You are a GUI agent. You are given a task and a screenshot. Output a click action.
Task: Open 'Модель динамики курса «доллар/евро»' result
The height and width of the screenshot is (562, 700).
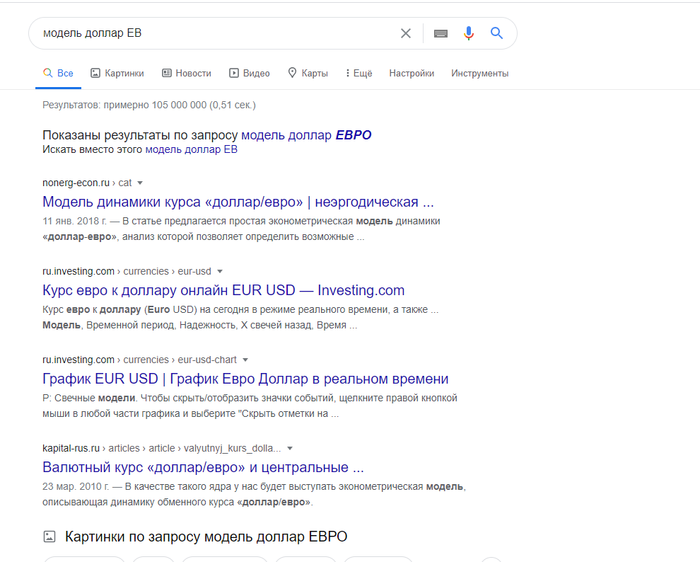tap(238, 202)
